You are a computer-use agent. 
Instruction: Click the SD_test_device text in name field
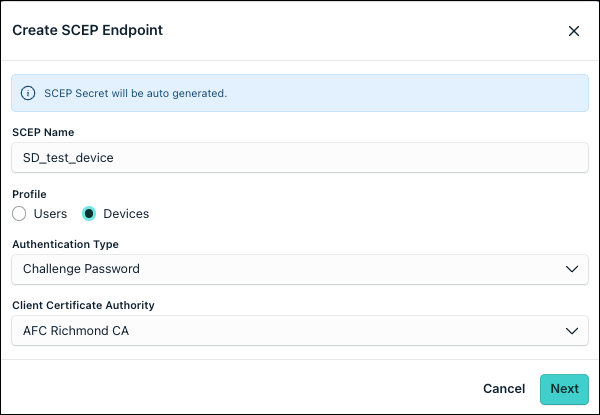coord(68,158)
